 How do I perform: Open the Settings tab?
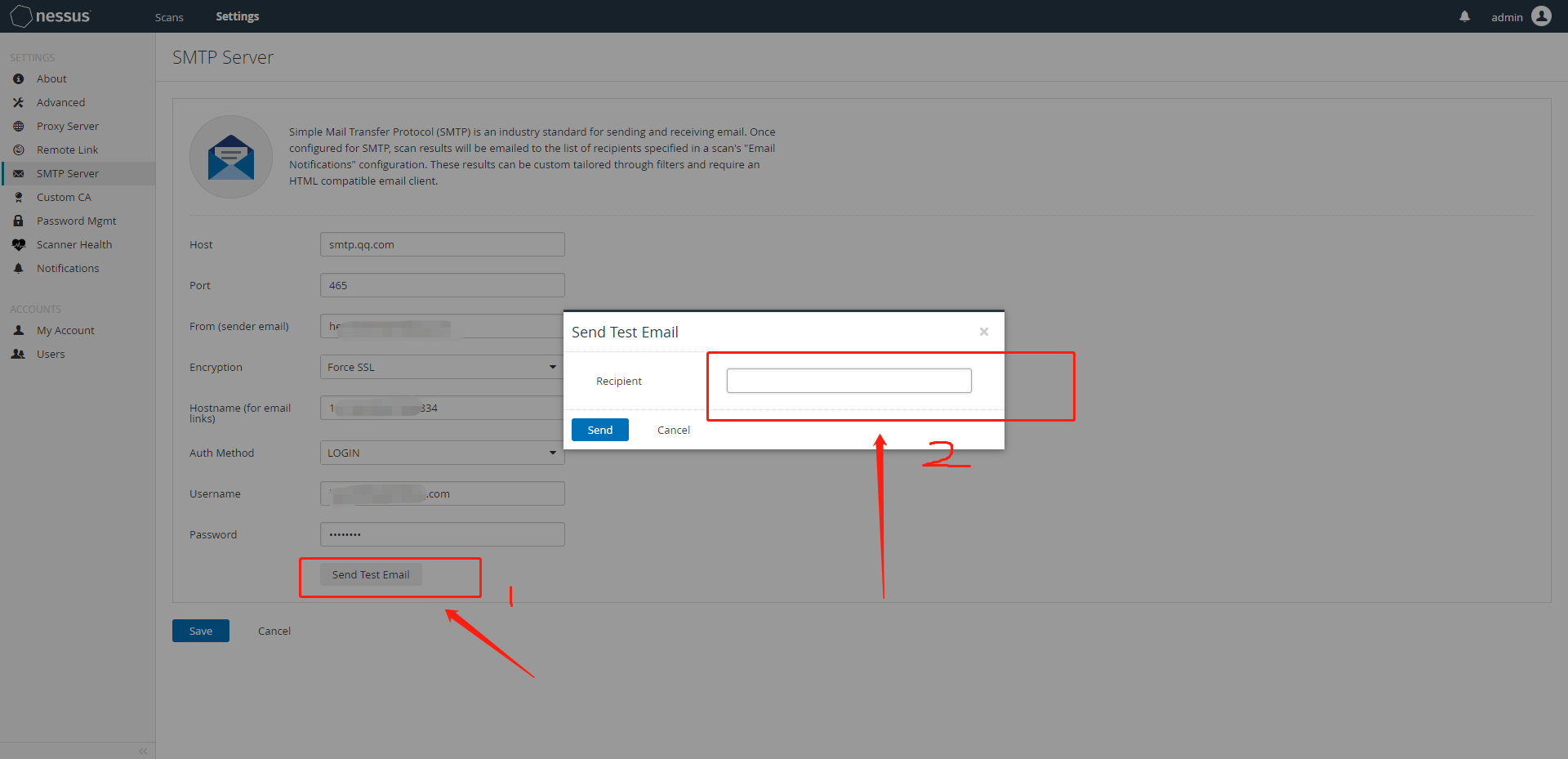(238, 16)
